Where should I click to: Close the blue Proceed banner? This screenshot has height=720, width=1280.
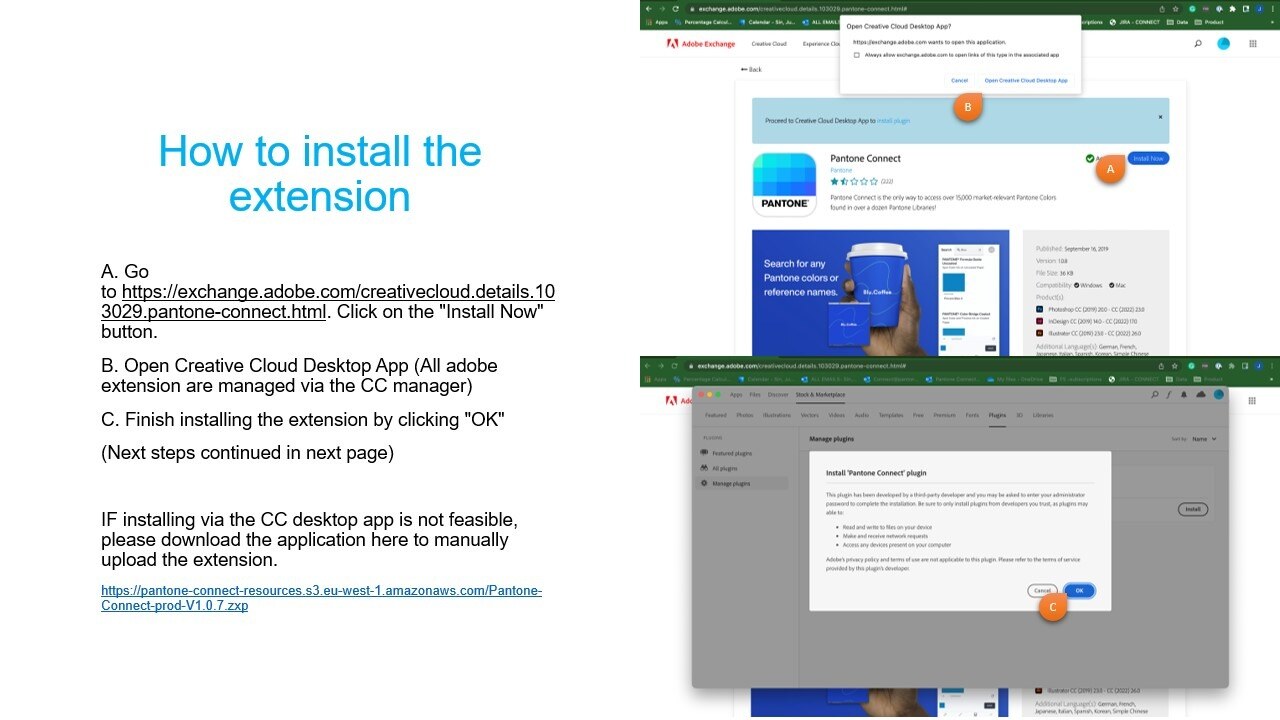click(1160, 117)
